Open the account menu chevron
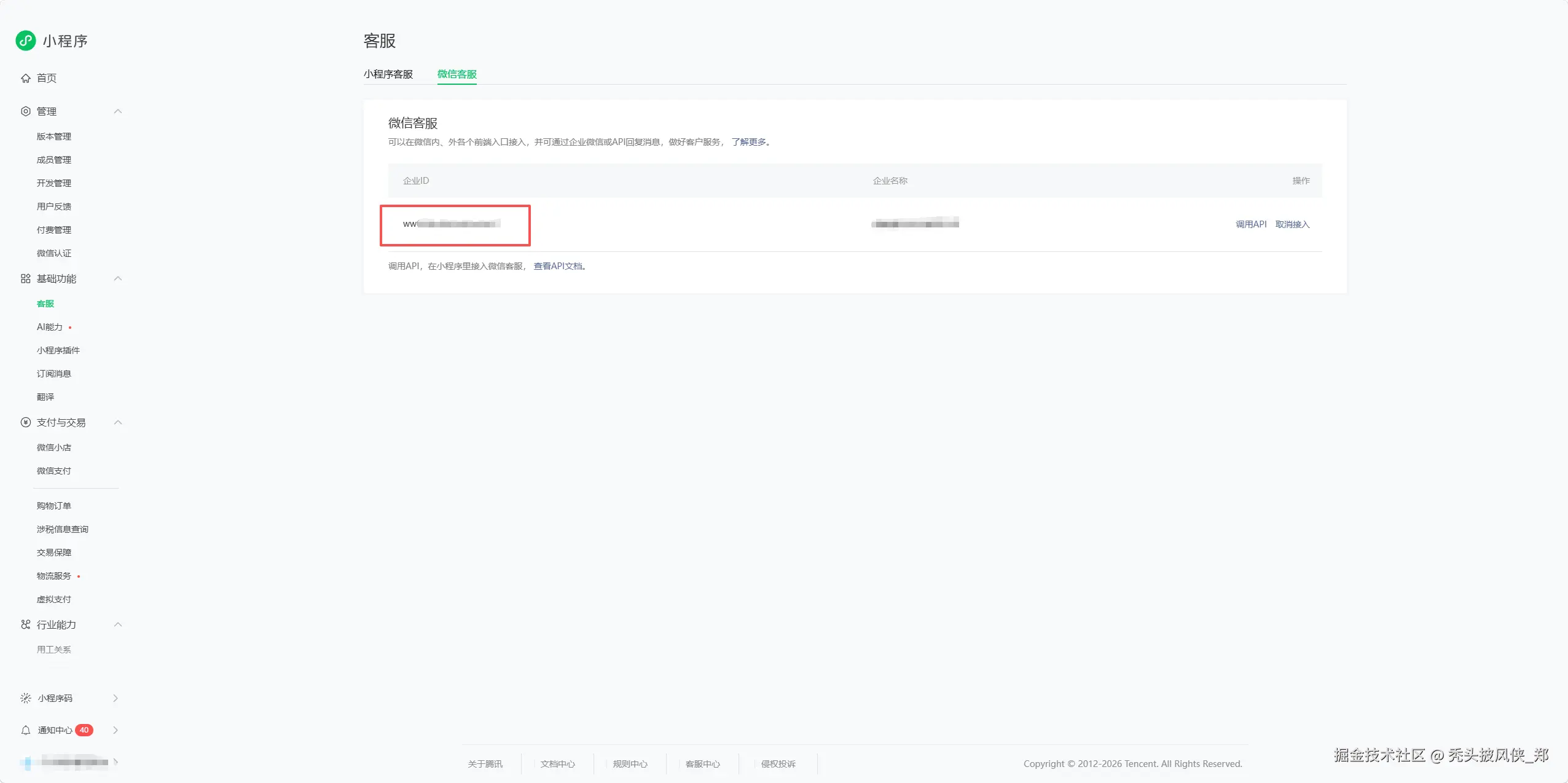 coord(116,762)
